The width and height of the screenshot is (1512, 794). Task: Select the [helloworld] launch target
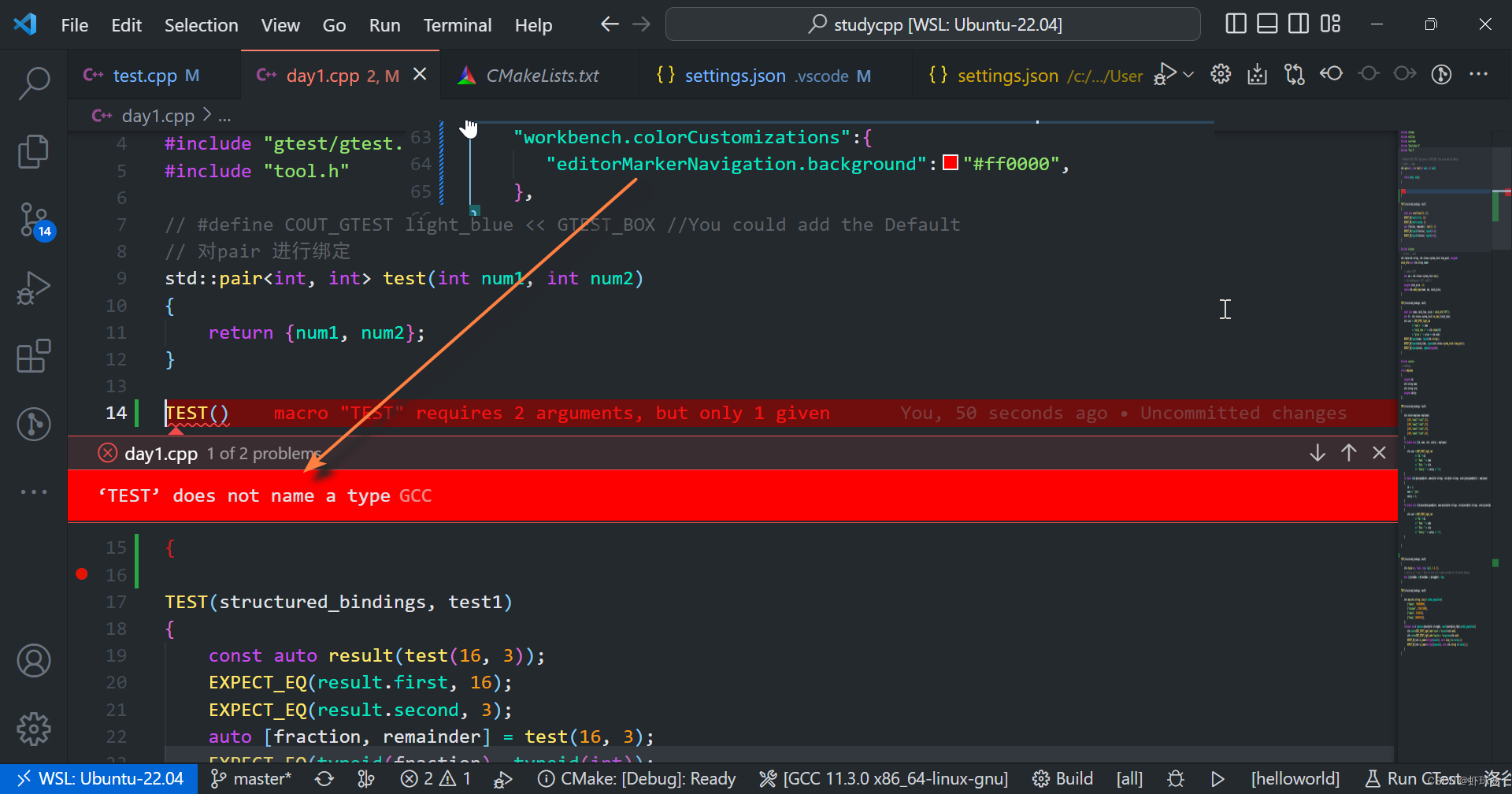coord(1295,778)
